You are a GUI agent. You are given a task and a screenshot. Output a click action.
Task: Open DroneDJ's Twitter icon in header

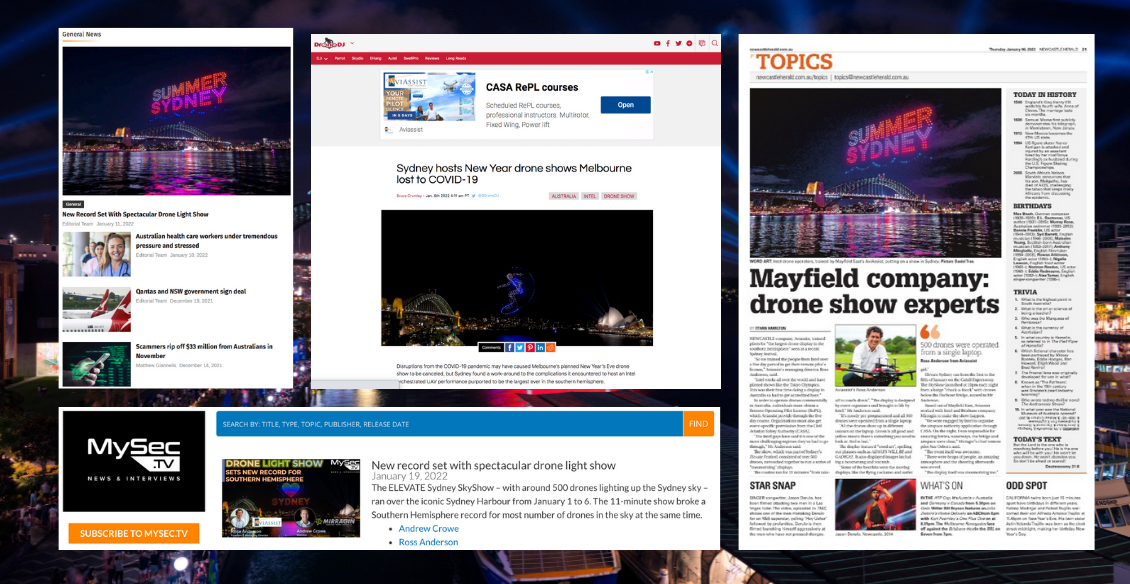(x=679, y=43)
